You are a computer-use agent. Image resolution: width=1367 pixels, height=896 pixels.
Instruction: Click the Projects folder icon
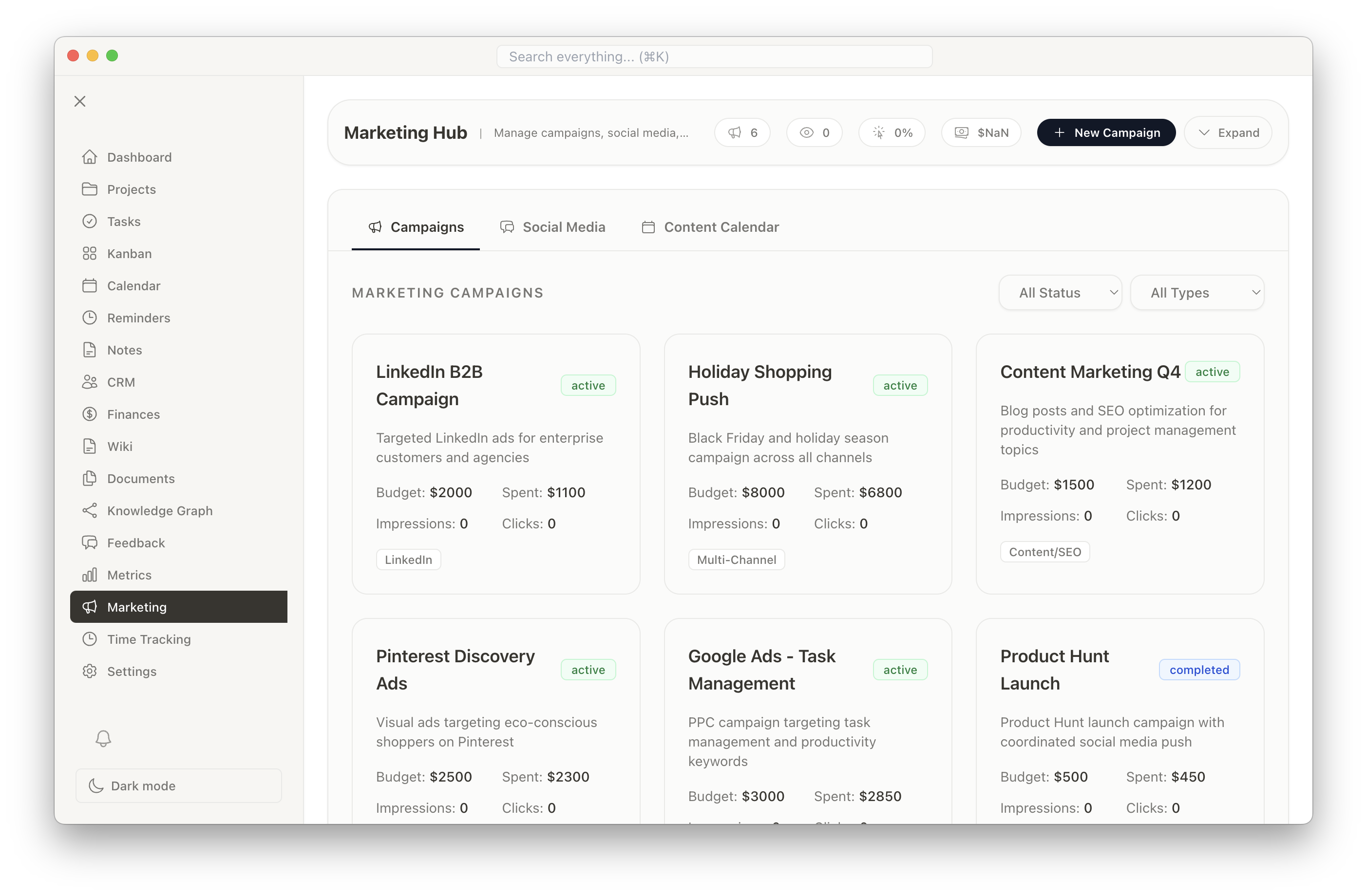tap(90, 189)
